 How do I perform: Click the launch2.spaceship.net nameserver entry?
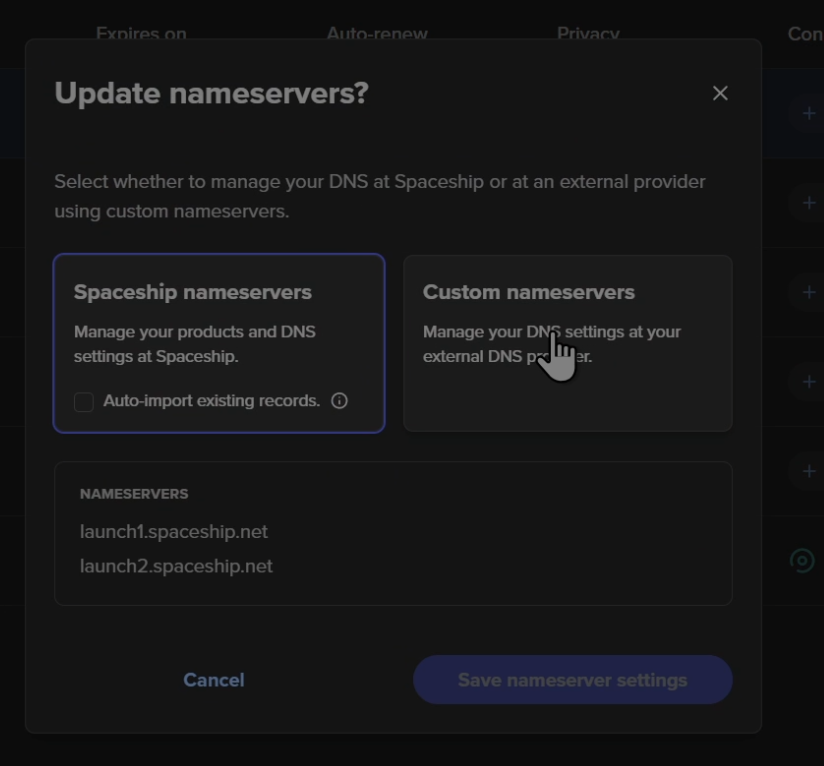(x=176, y=566)
